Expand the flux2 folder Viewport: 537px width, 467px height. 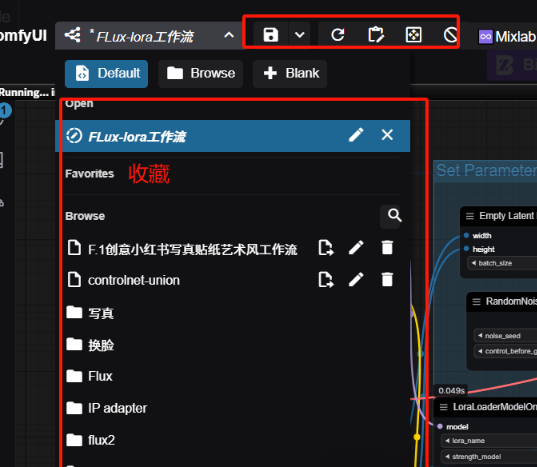coord(91,440)
